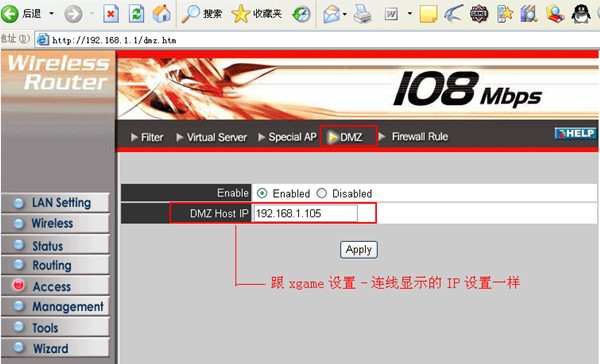Click the blue bird toolbar icon
This screenshot has height=364, width=600.
pos(454,14)
